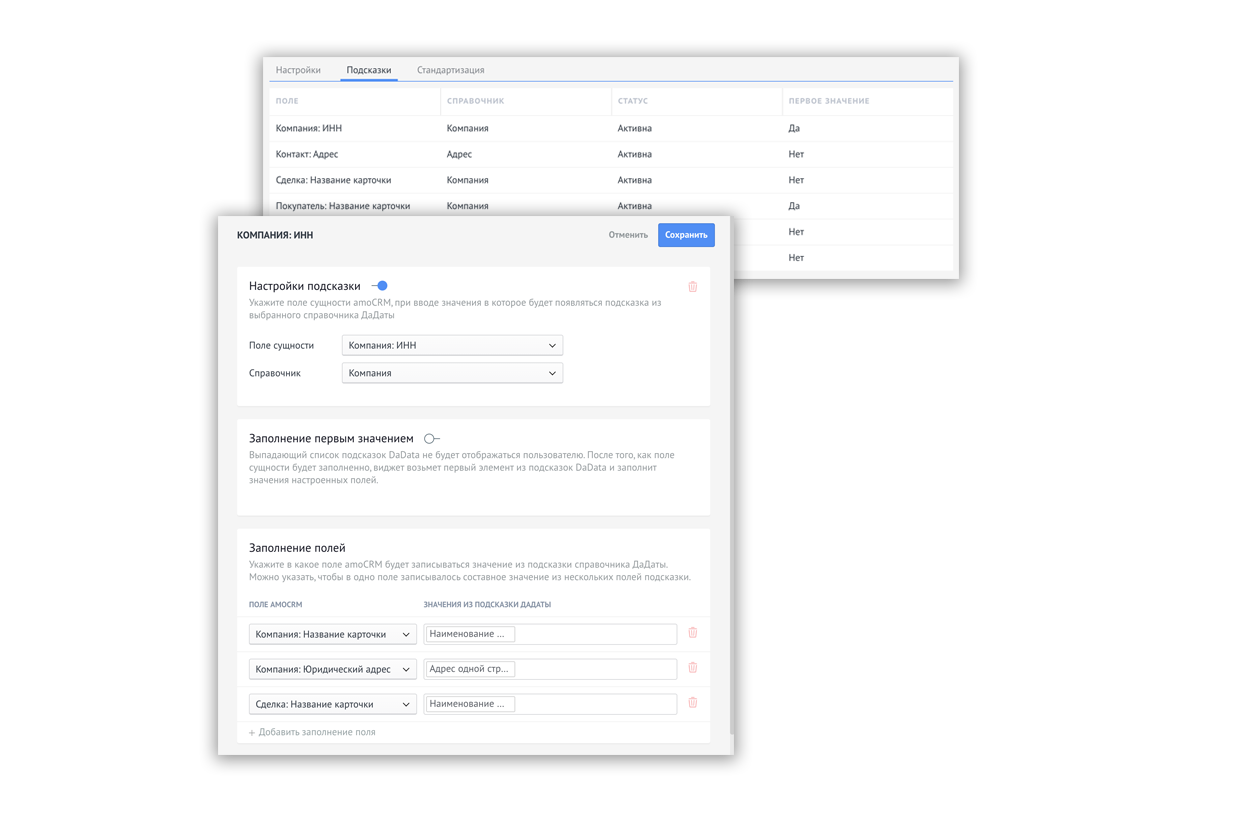
Task: Click Адрес cell in Контакт: Адрес row
Action: (459, 154)
